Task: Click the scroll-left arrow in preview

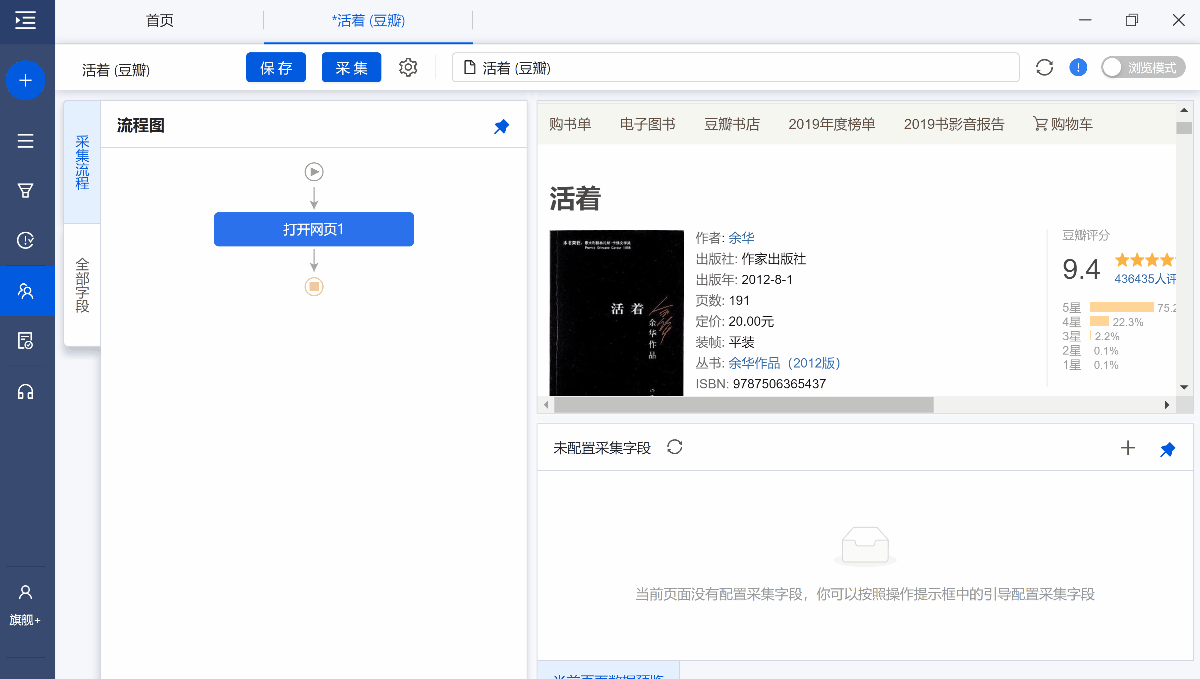Action: tap(546, 405)
